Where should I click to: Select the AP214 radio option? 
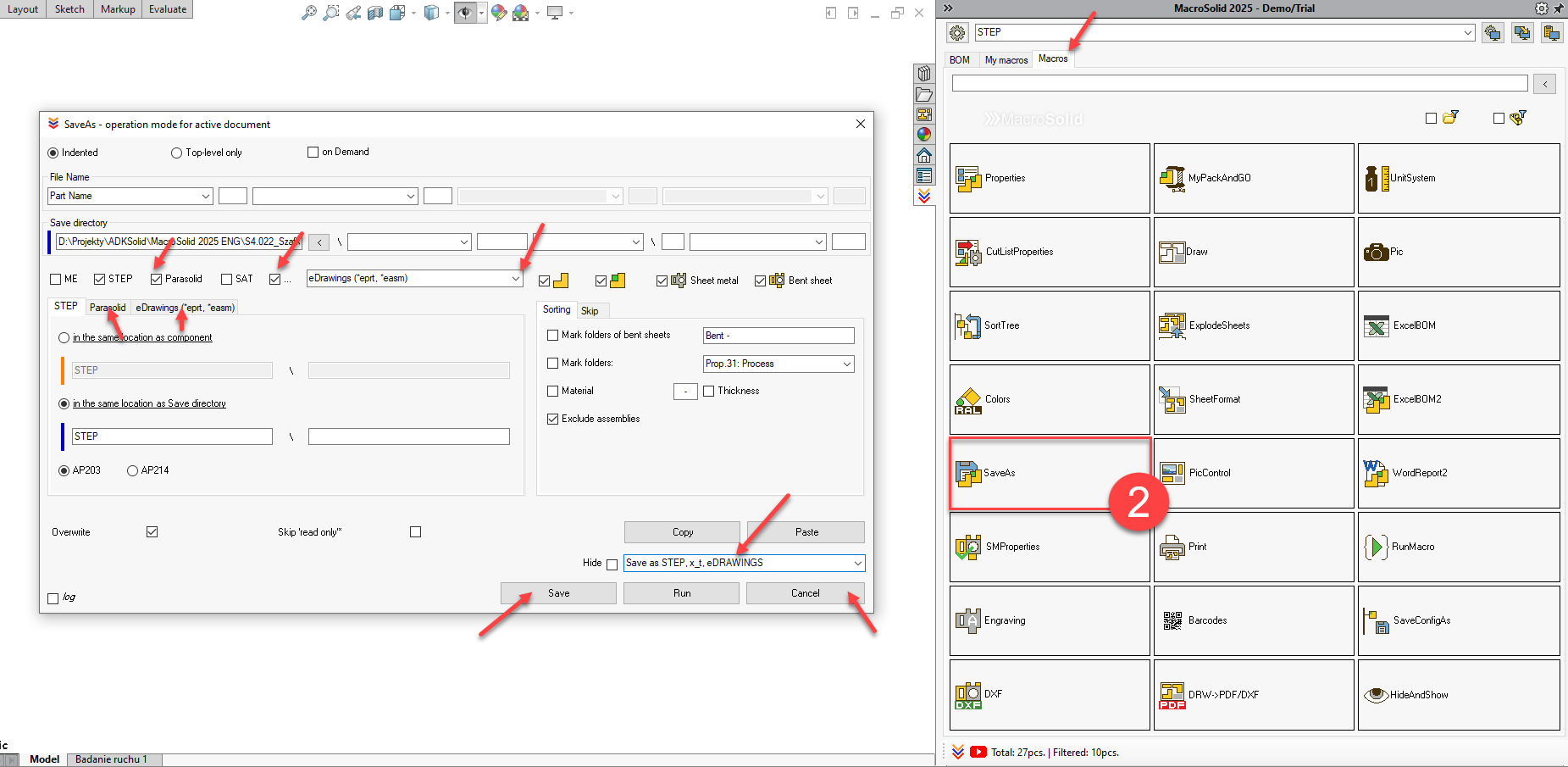point(132,470)
